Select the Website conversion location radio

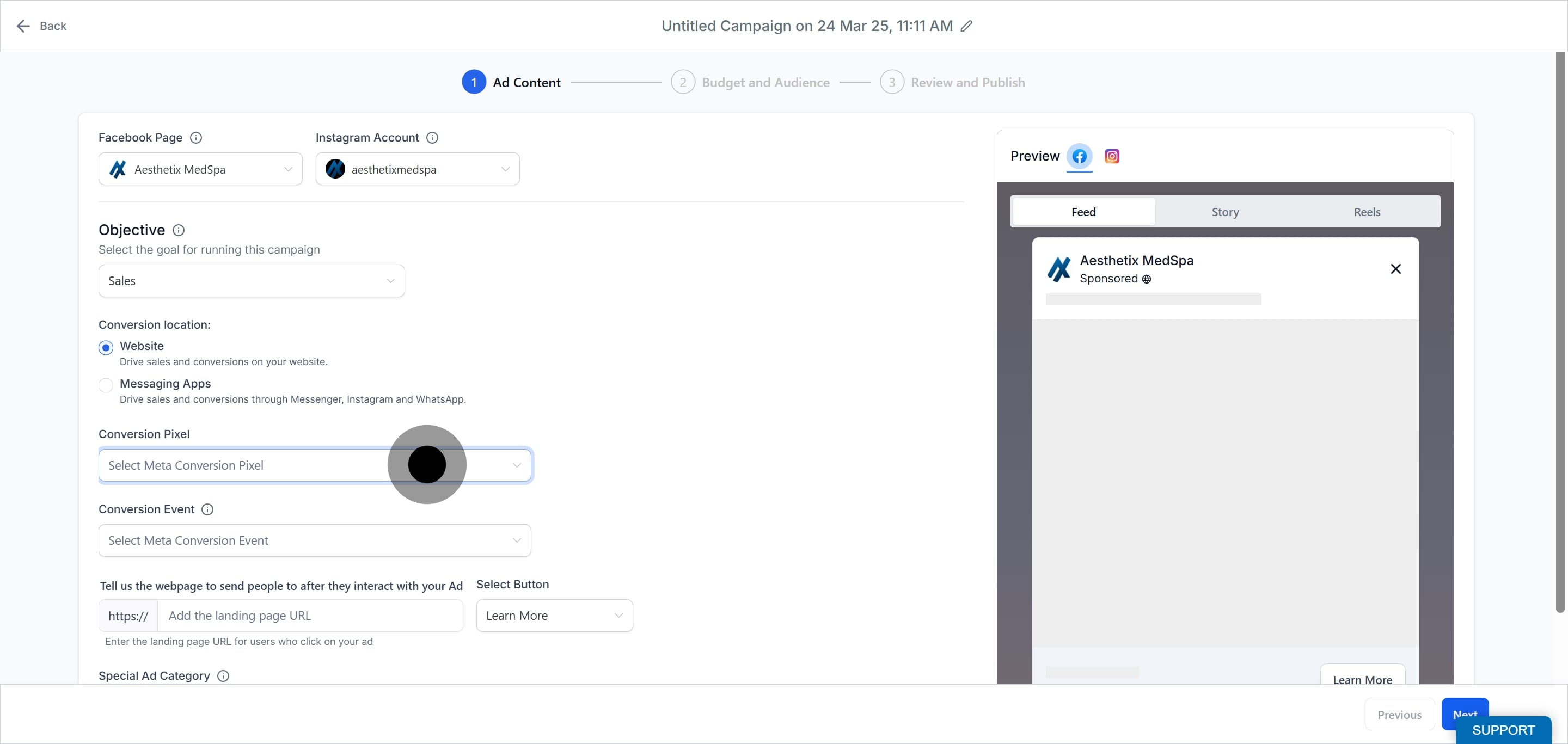[x=106, y=347]
